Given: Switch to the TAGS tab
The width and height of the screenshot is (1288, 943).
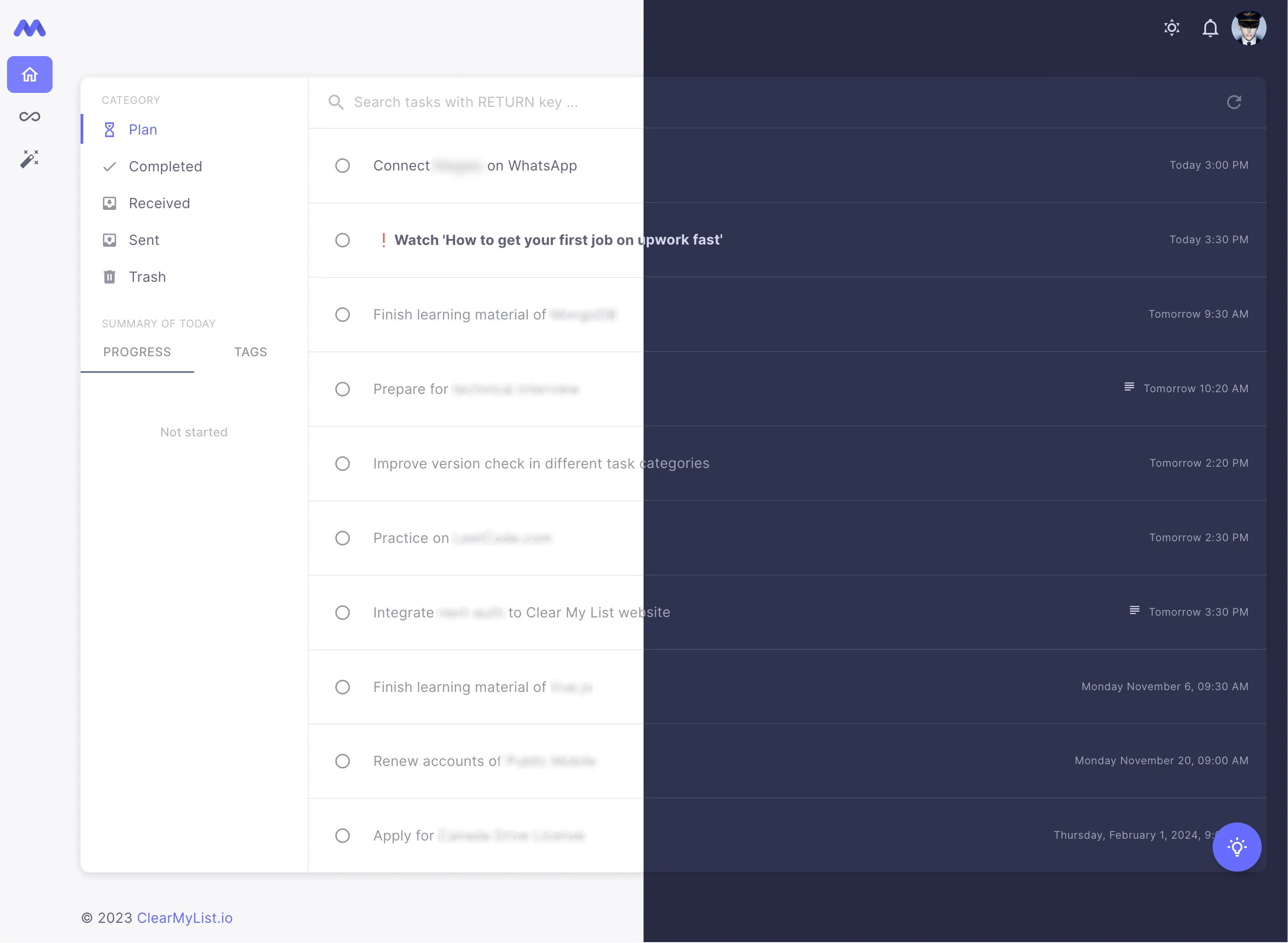Looking at the screenshot, I should pos(251,351).
